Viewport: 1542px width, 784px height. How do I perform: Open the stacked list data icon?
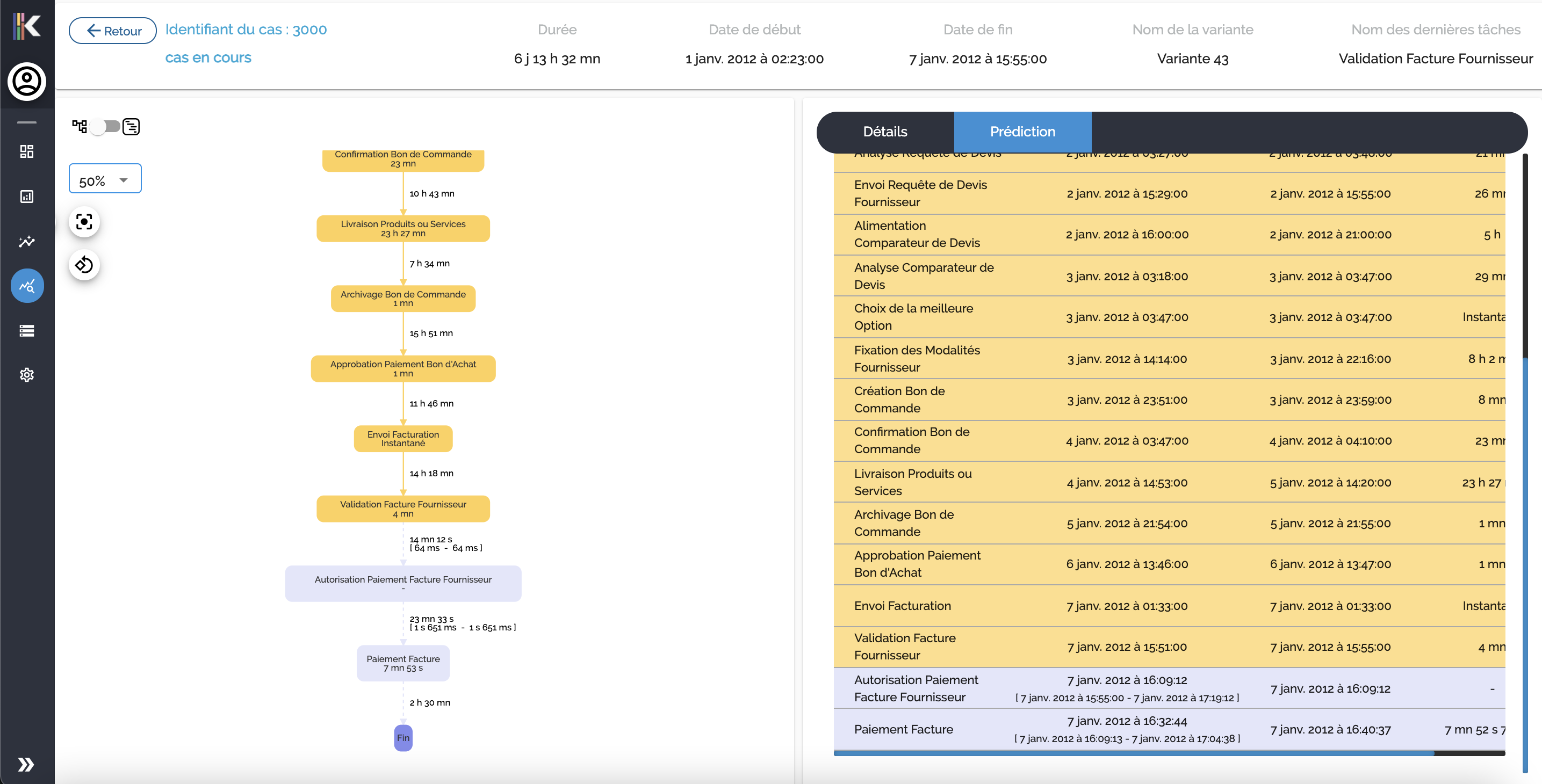[27, 330]
